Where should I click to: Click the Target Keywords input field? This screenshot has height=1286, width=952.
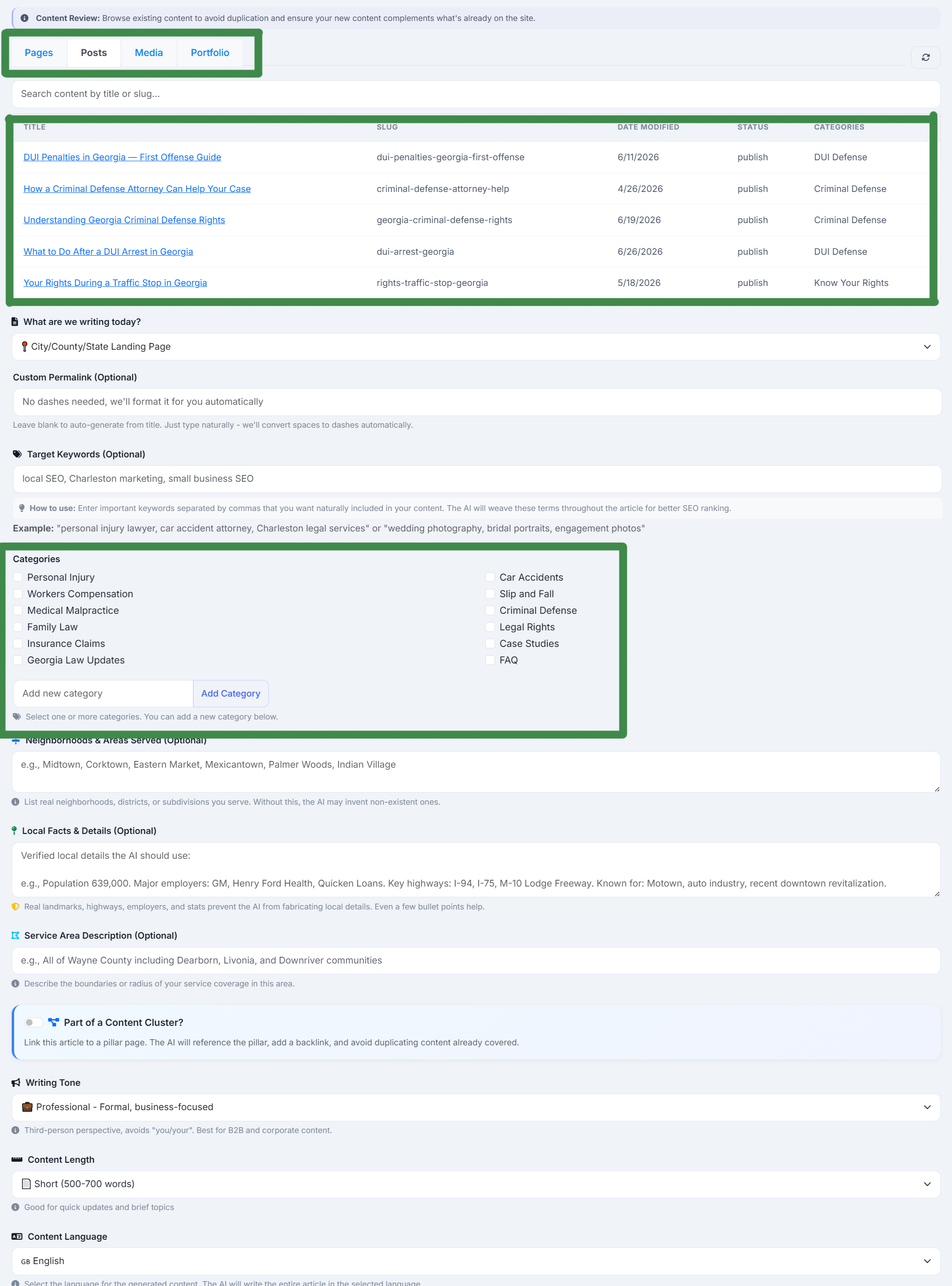point(477,479)
